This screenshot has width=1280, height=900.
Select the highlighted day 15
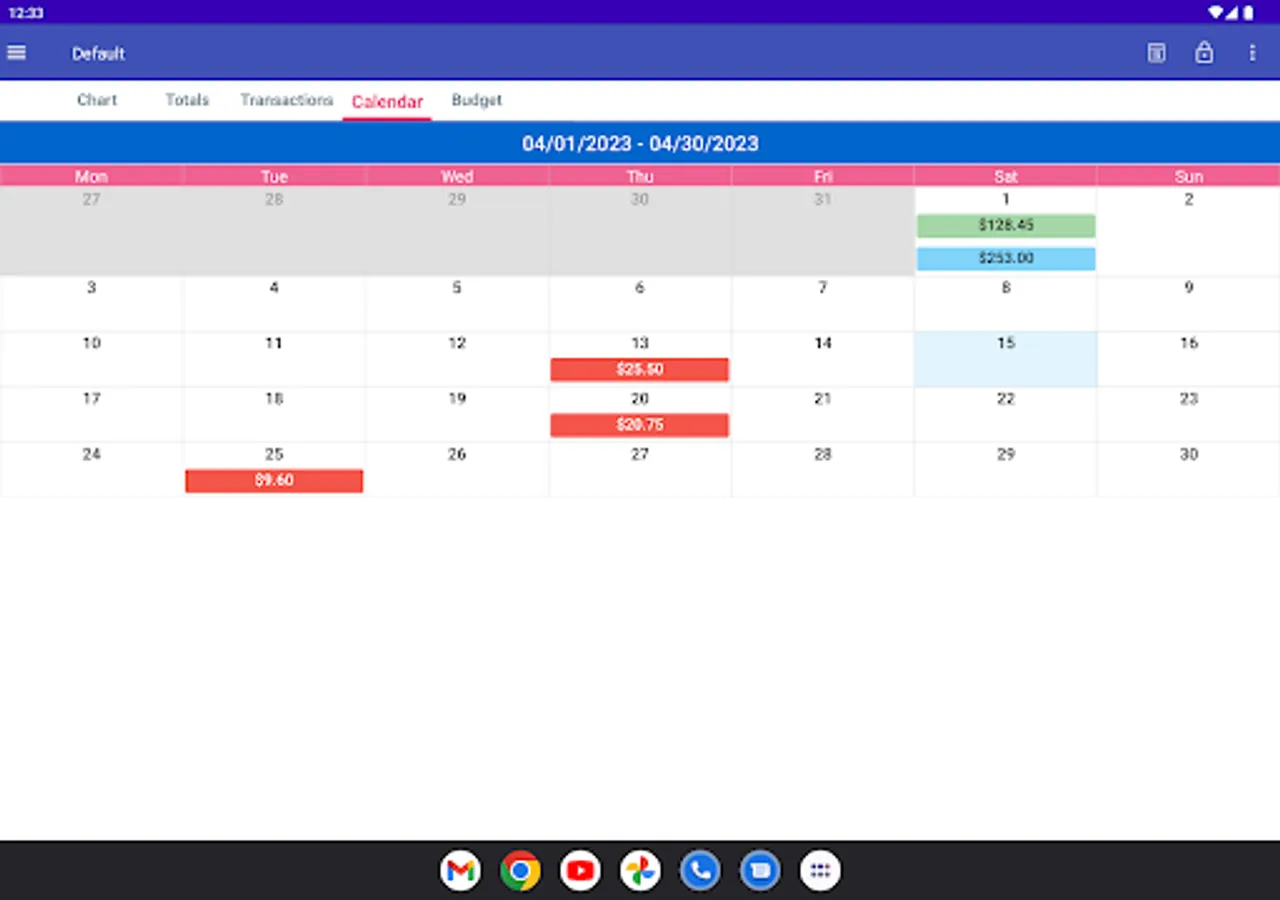click(x=1006, y=359)
